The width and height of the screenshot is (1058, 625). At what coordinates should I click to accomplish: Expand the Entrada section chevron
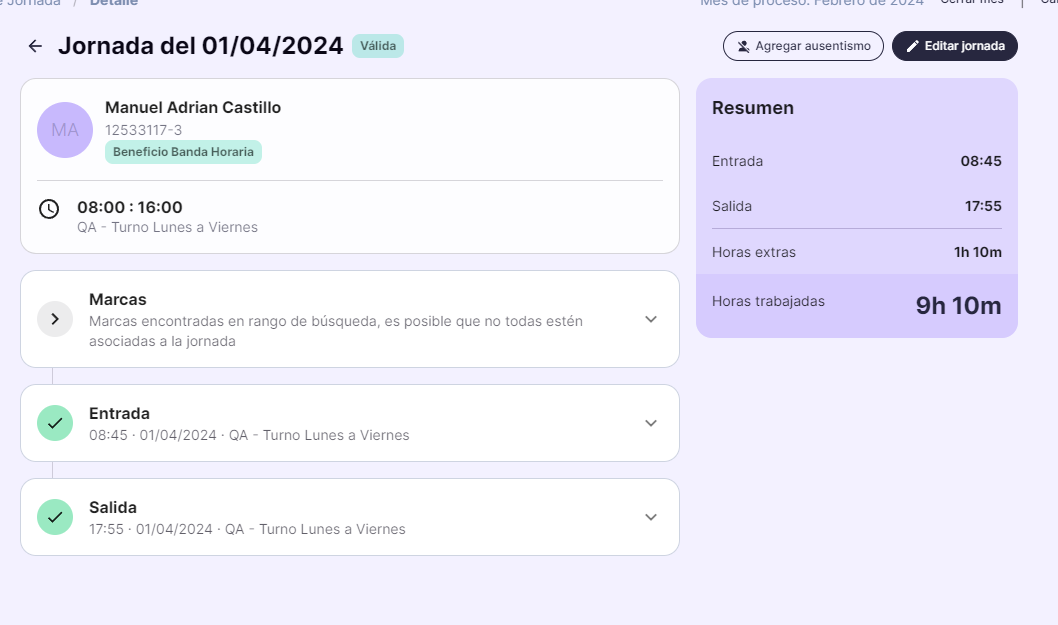tap(650, 423)
